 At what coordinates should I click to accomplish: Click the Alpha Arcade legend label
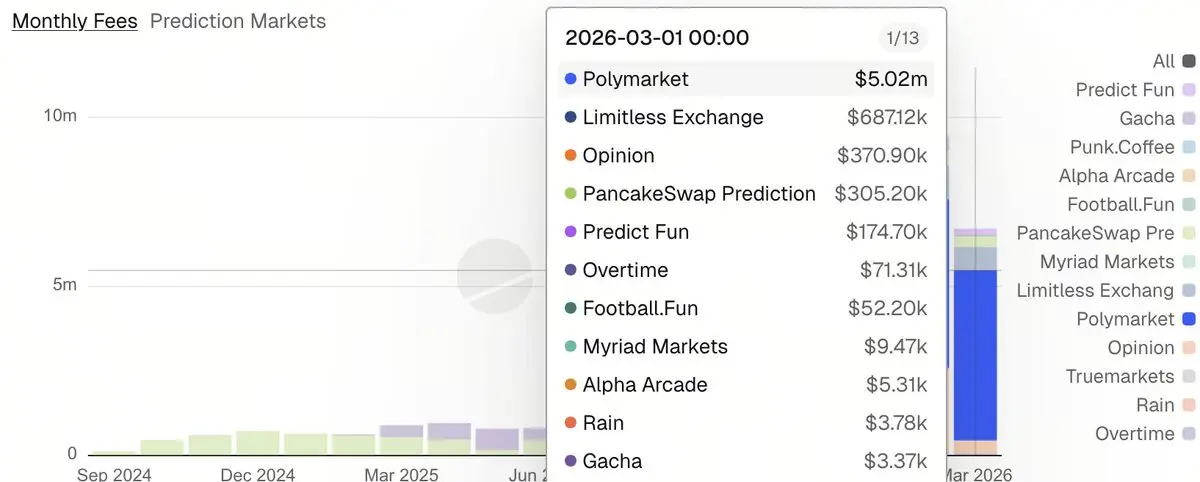point(1116,176)
